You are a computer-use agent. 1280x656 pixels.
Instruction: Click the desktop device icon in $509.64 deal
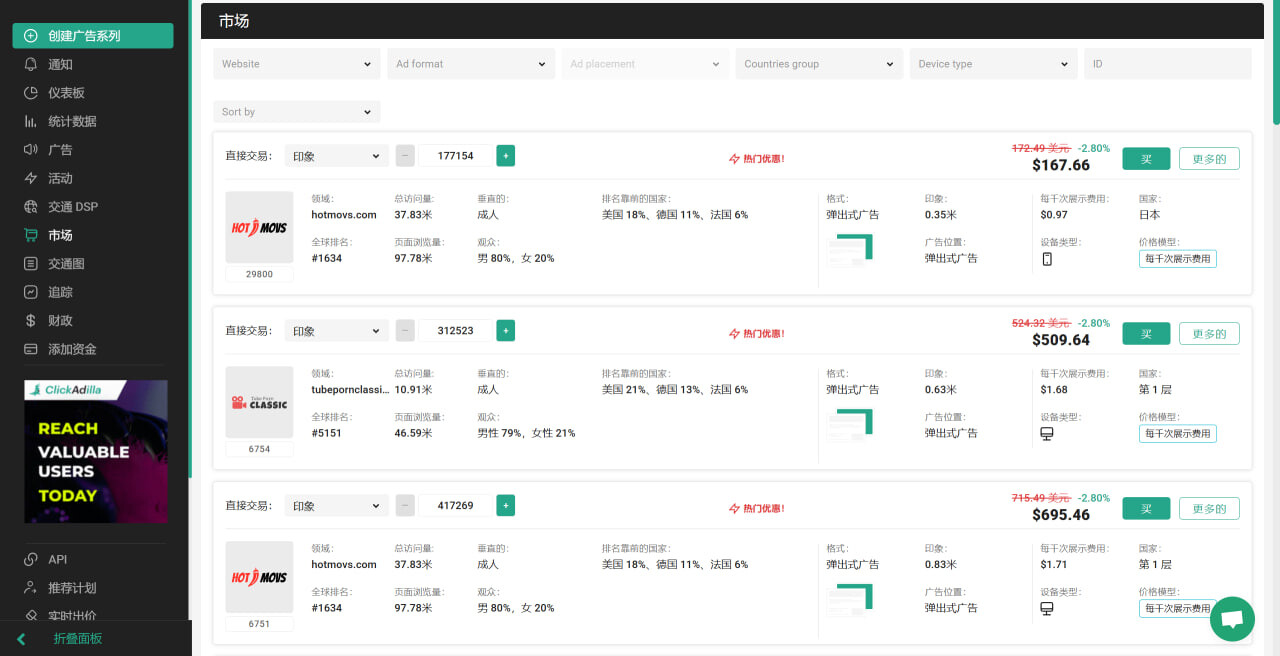1047,434
